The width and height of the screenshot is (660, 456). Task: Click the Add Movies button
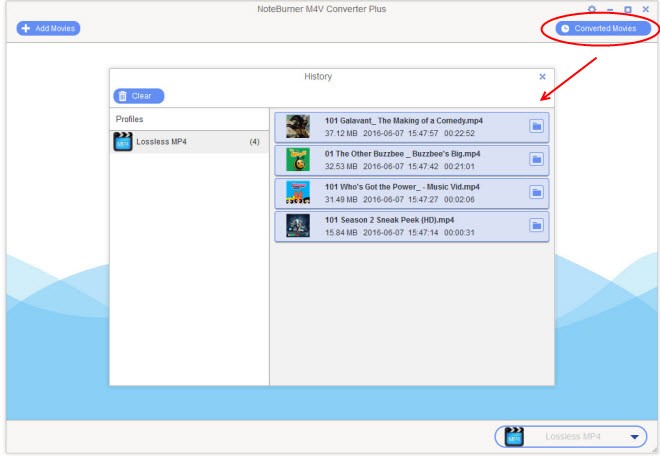click(48, 28)
